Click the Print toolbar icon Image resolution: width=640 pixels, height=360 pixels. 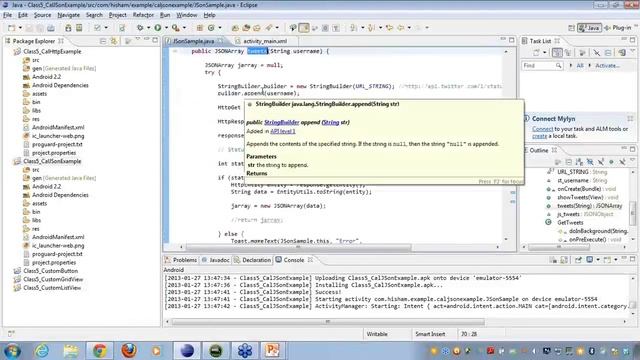[51, 28]
